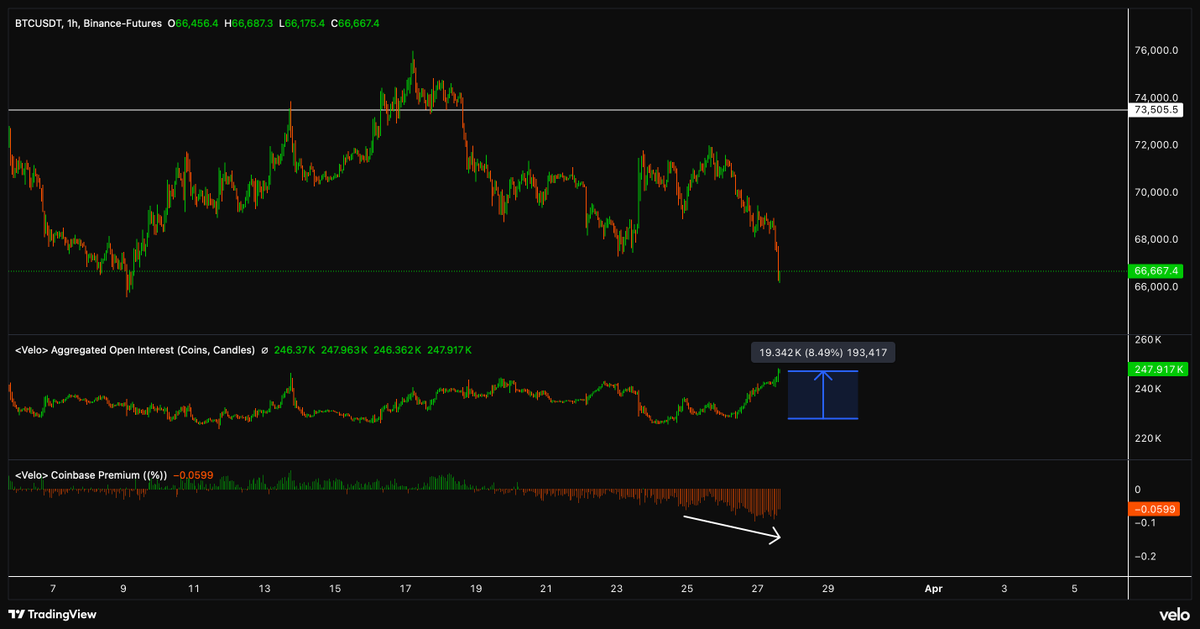This screenshot has width=1200, height=629.
Task: Click the Apr label on the time axis
Action: tap(933, 589)
